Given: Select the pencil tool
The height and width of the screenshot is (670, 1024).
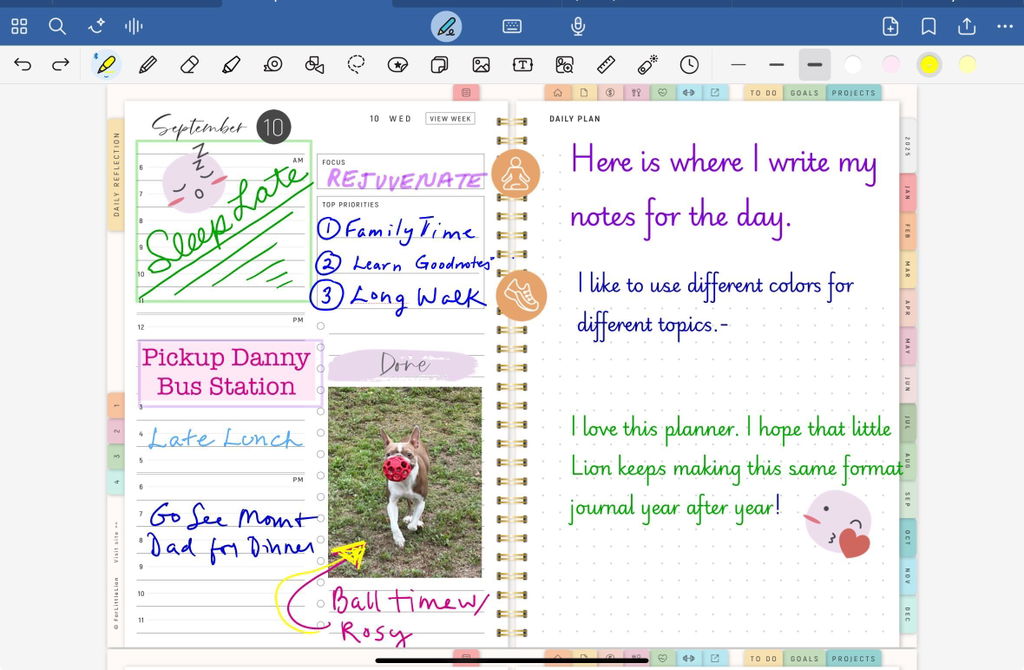Looking at the screenshot, I should [148, 65].
